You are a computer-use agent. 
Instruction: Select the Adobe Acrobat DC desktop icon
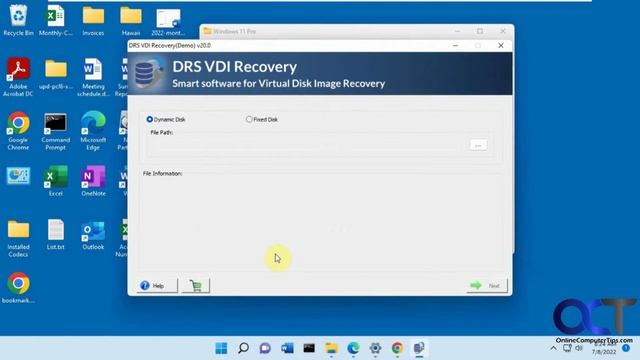click(x=18, y=77)
